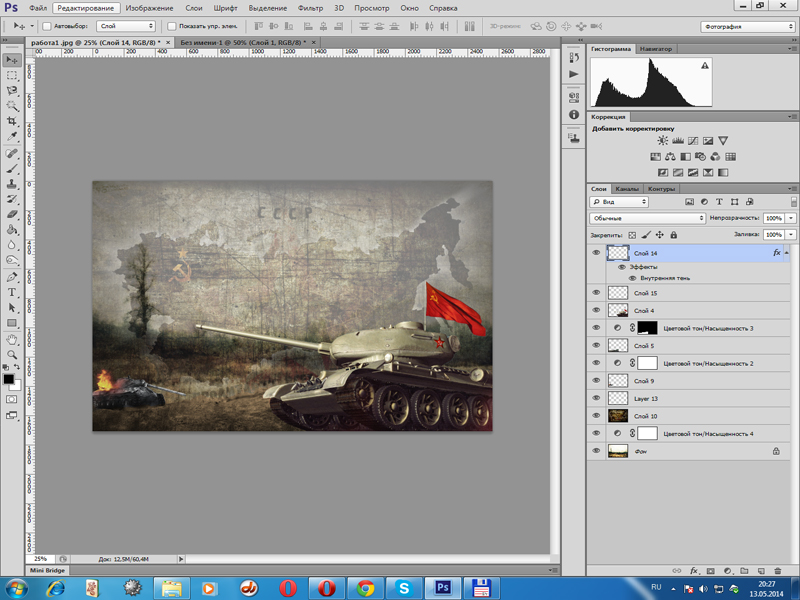The image size is (800, 600).
Task: Click the opacity 100% value field
Action: click(x=774, y=218)
